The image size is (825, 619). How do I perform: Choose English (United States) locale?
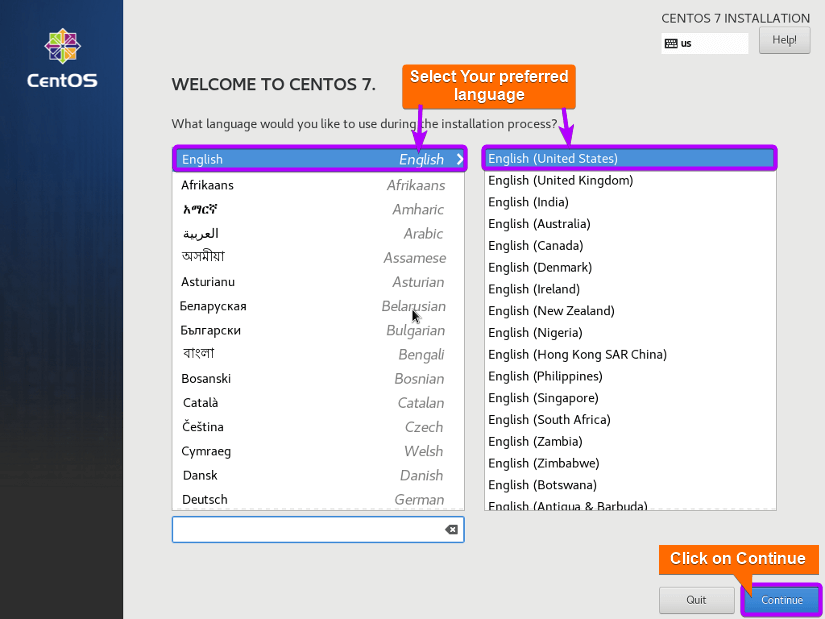630,158
